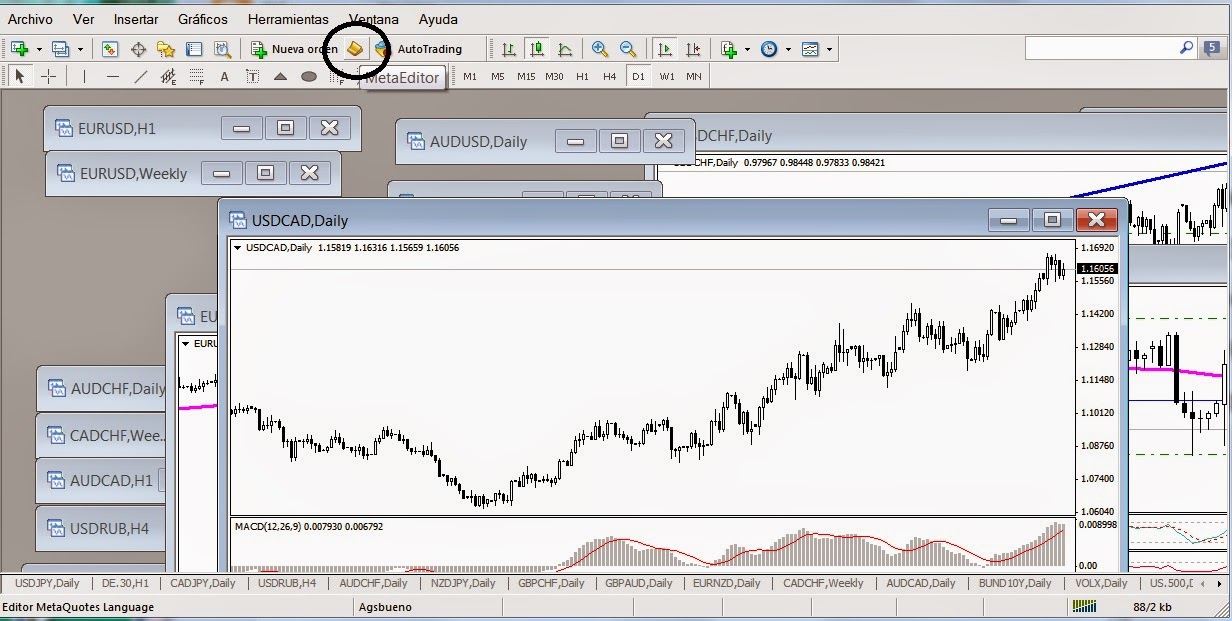
Task: Click the zoom out magnifier icon
Action: tap(628, 48)
